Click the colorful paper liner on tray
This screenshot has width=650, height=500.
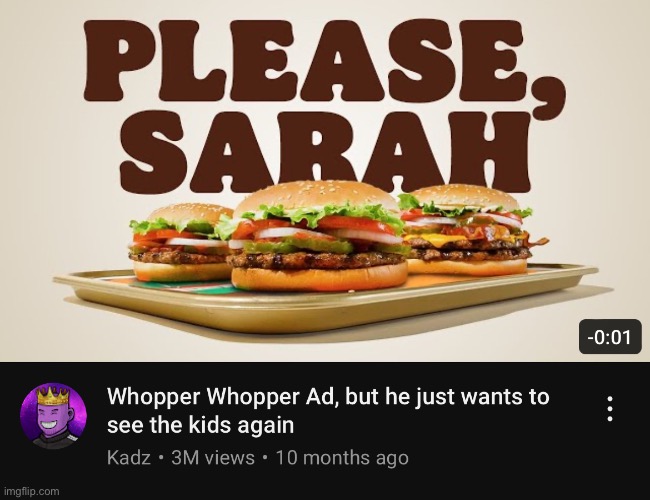click(182, 286)
